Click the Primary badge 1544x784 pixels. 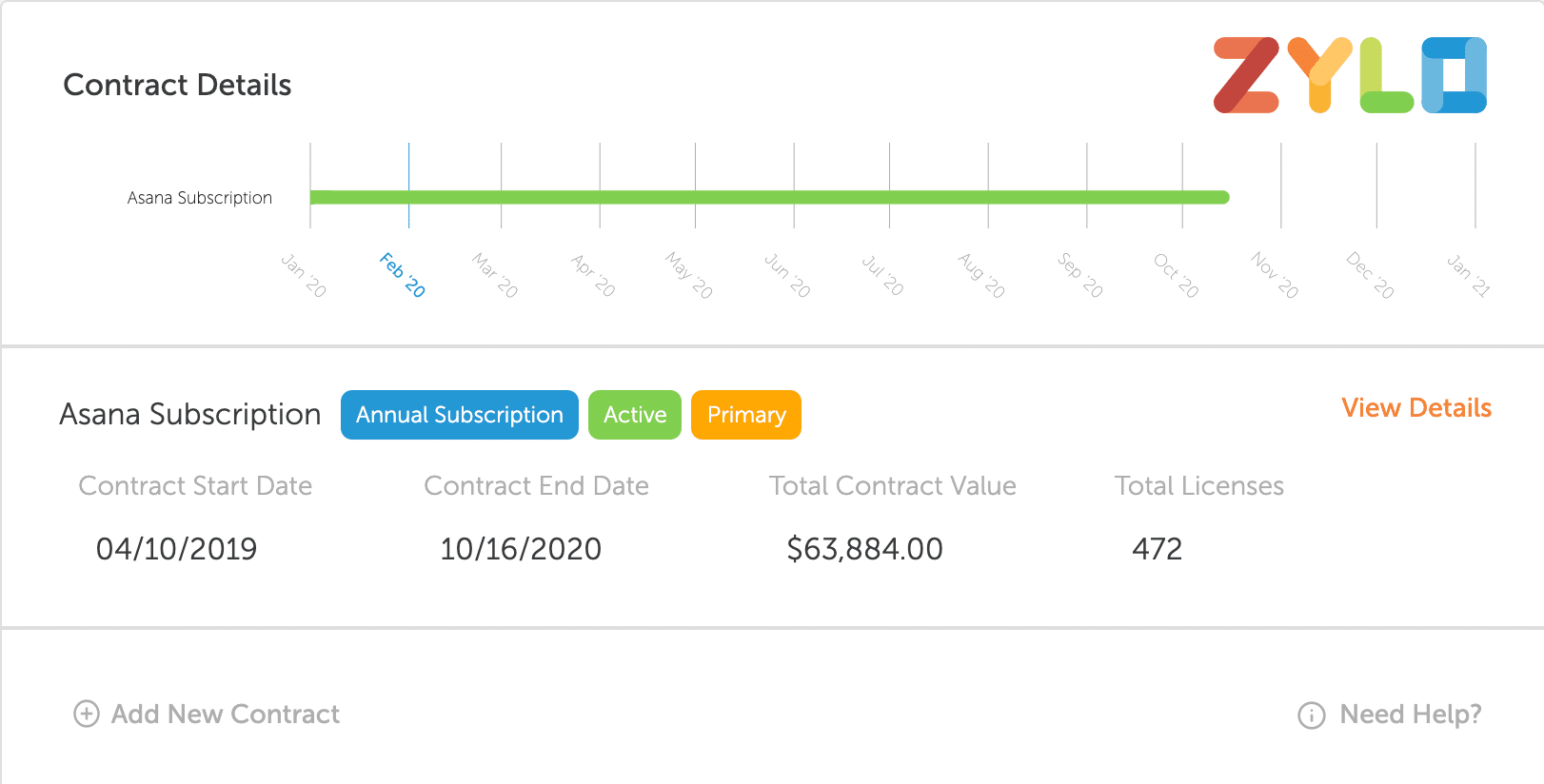point(746,415)
